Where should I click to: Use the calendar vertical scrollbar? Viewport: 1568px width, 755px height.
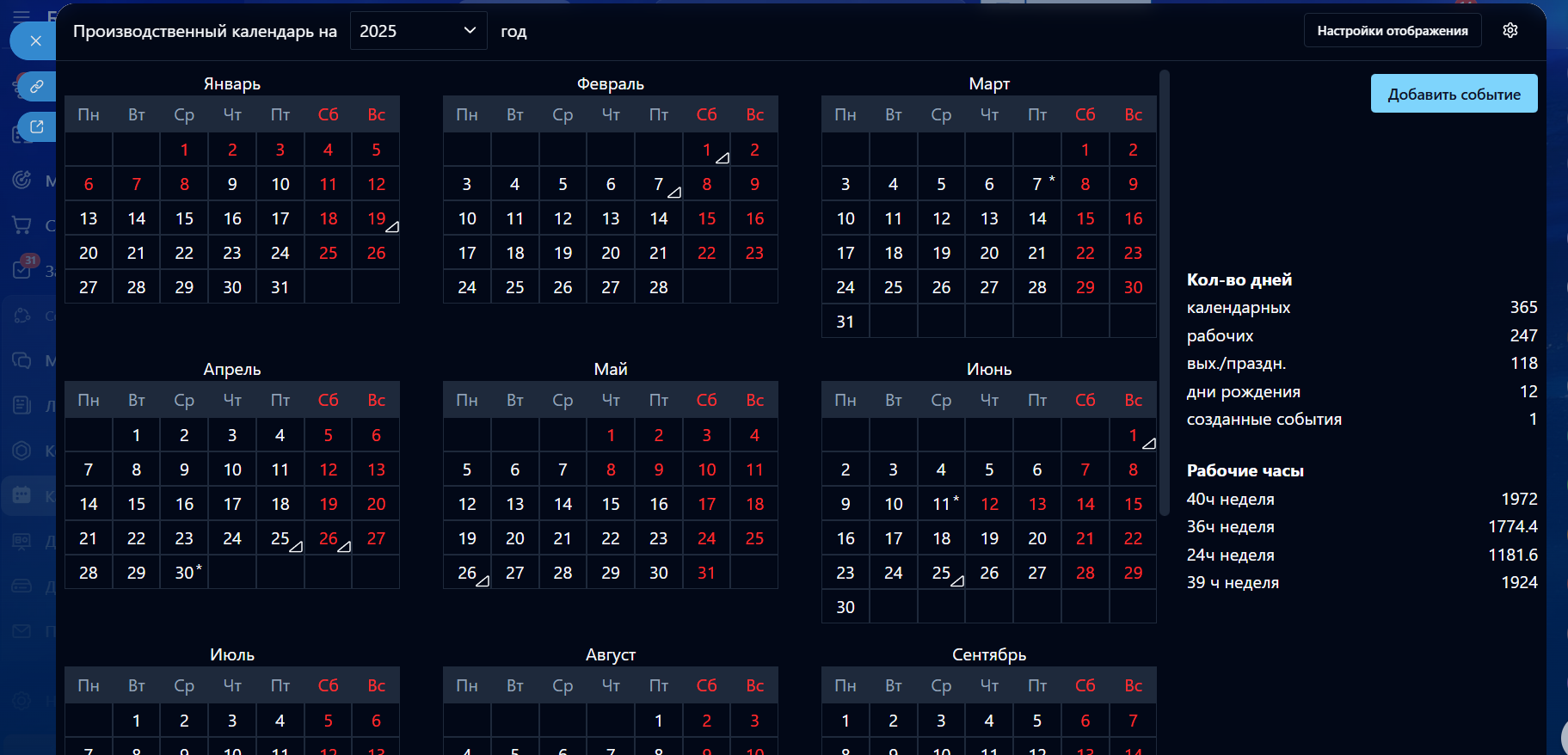click(1165, 292)
